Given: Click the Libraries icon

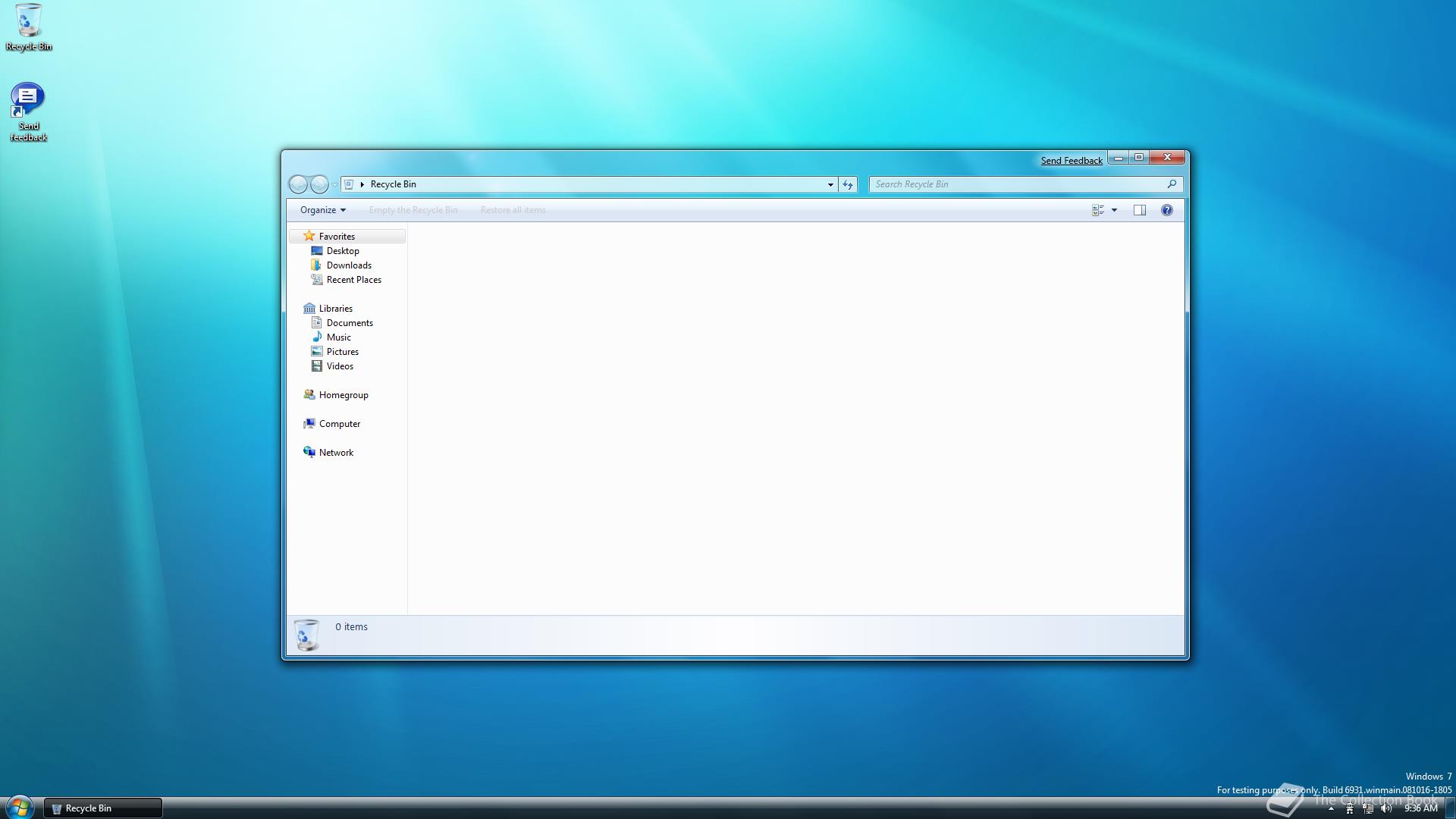Looking at the screenshot, I should [x=309, y=308].
